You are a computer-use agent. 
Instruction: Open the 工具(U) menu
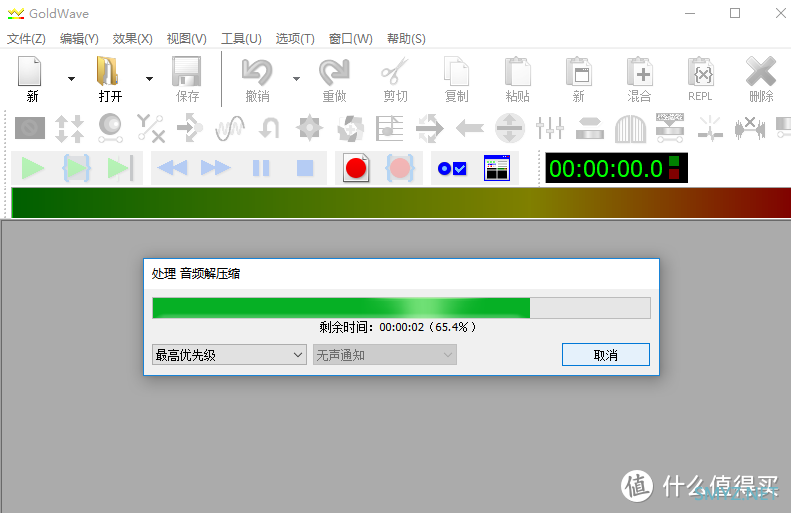click(241, 39)
